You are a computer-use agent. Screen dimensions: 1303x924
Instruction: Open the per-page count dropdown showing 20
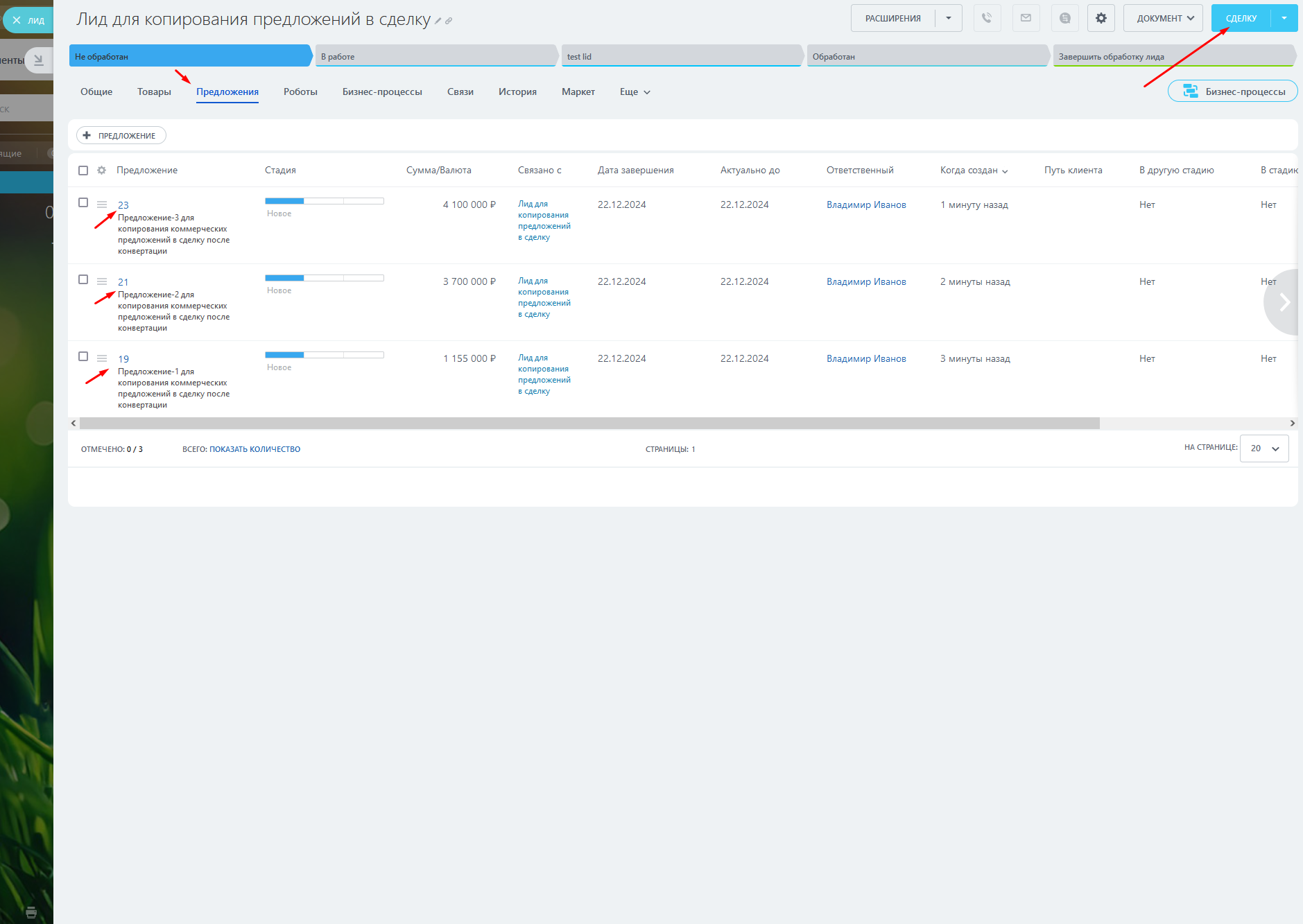1263,448
